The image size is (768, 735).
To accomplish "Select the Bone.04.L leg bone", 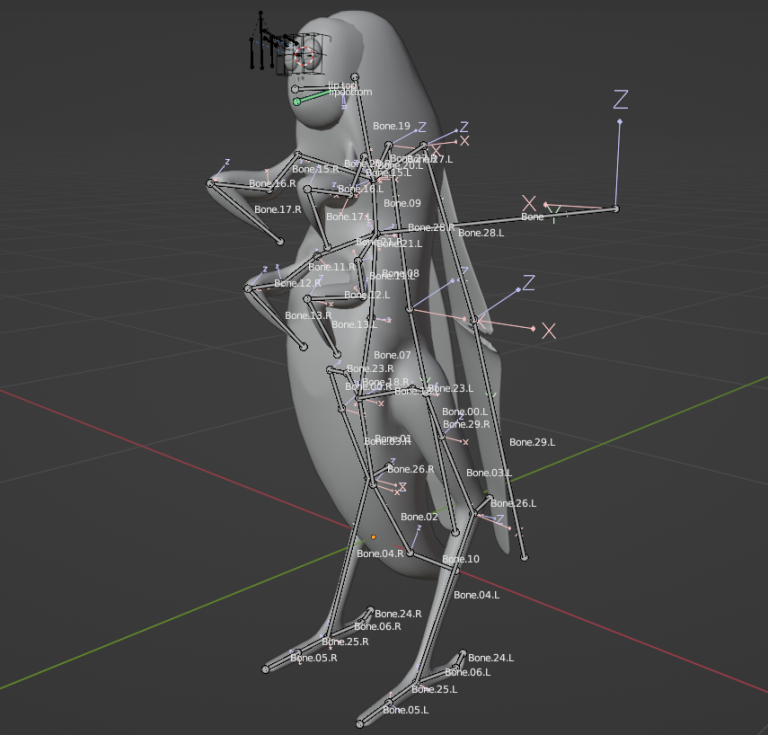I will tap(476, 595).
